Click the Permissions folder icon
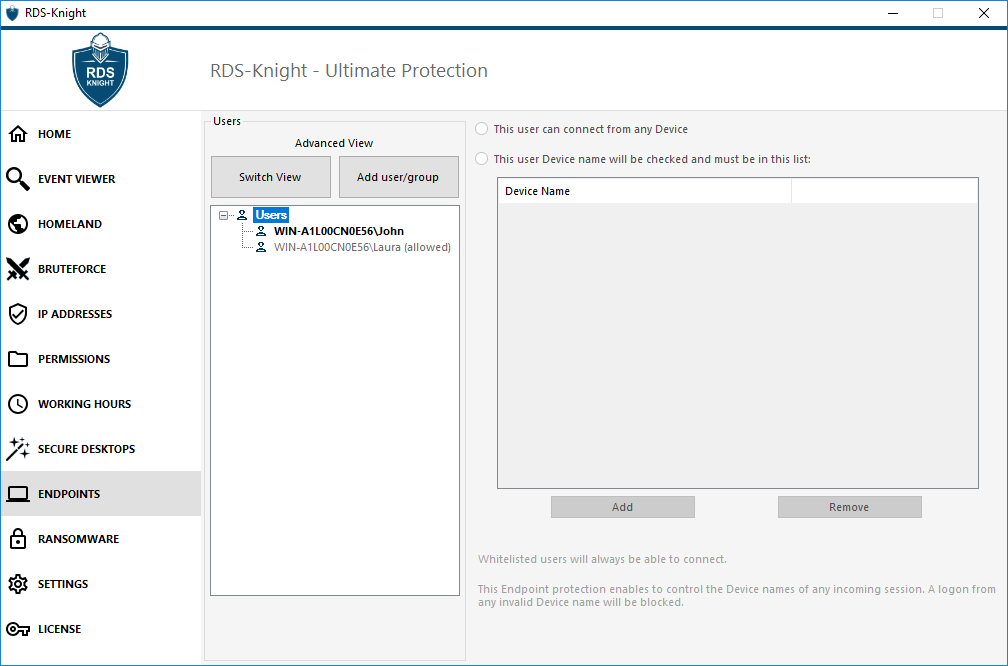 pos(18,359)
